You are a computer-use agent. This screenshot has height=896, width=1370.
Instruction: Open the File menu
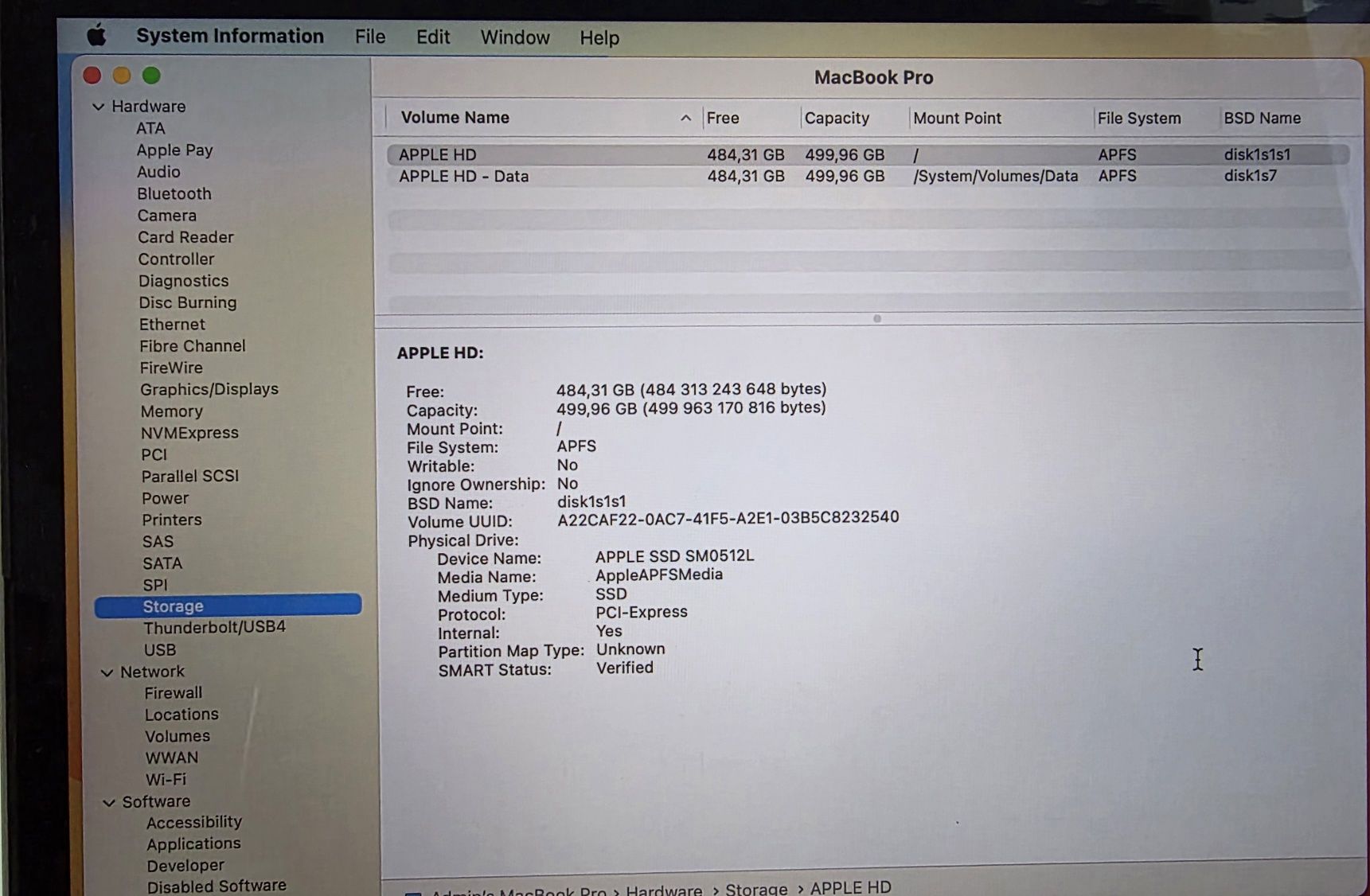point(370,37)
